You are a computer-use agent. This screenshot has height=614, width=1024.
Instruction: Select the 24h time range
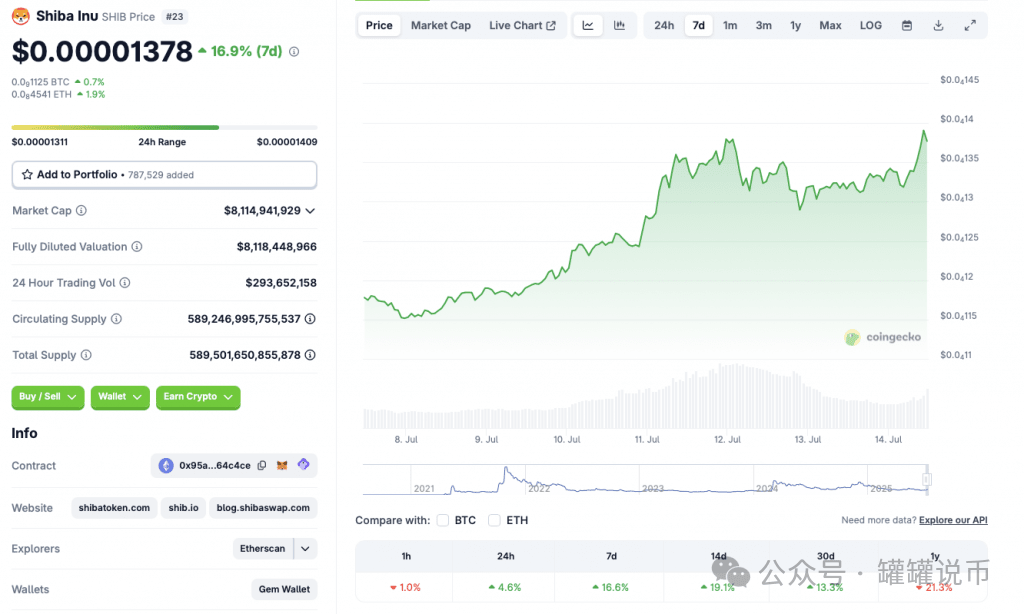point(664,25)
